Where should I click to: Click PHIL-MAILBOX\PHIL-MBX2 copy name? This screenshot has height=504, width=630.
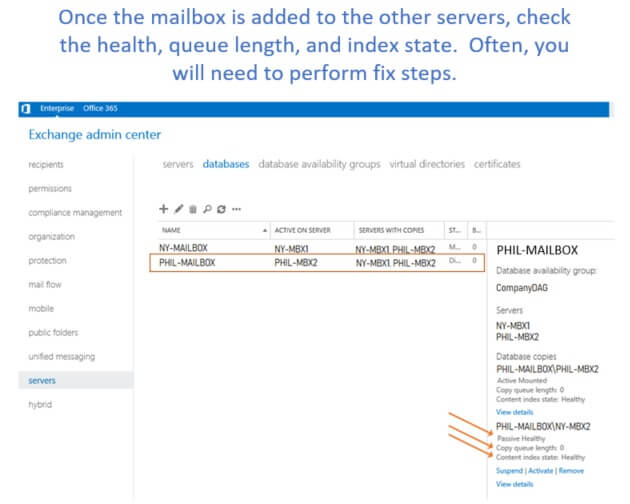tap(547, 369)
